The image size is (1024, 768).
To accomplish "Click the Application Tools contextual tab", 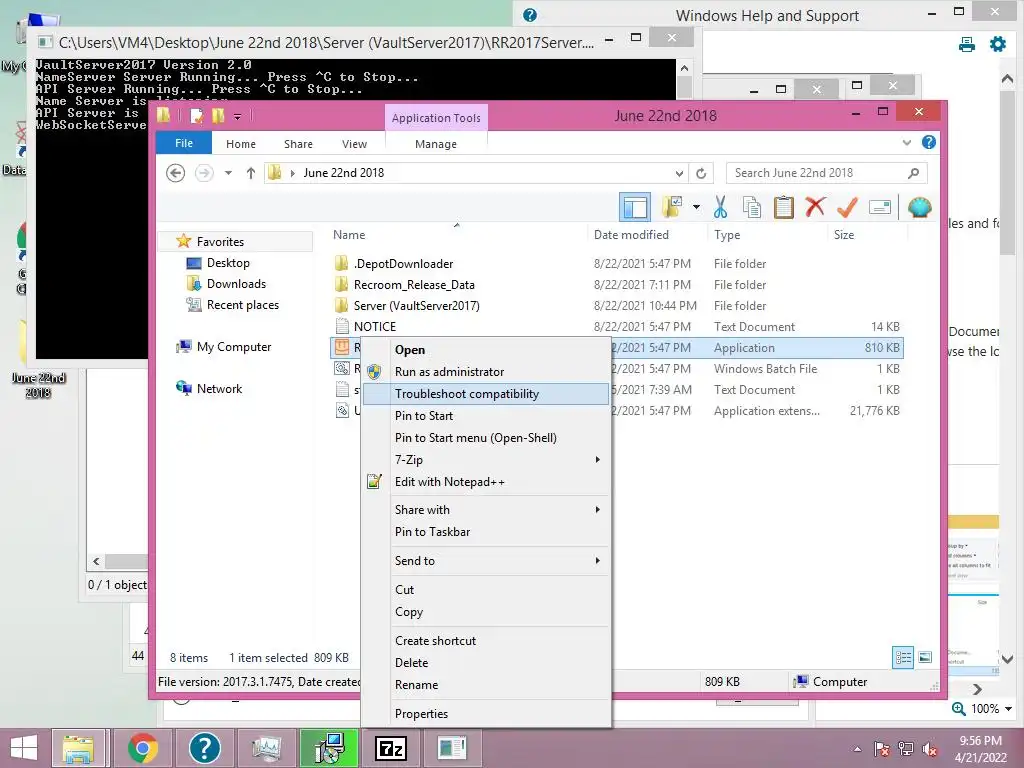I will pyautogui.click(x=436, y=118).
